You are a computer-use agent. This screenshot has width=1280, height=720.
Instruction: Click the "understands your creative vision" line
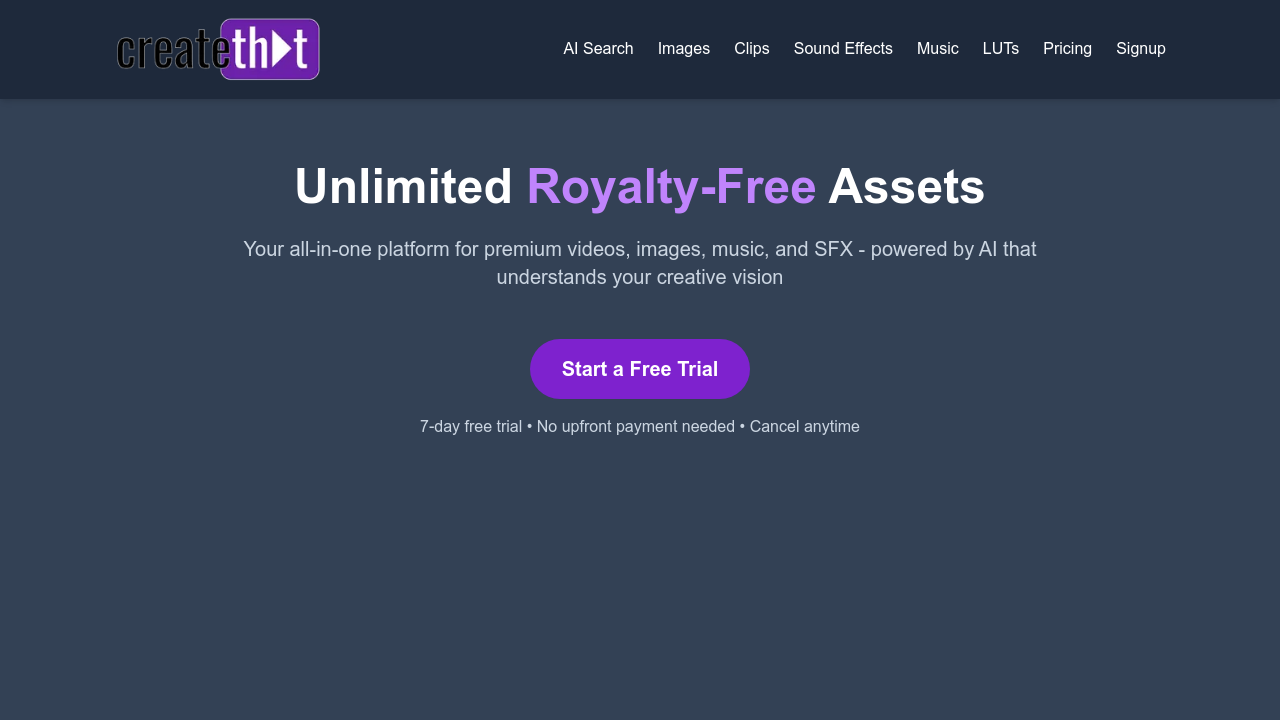coord(639,277)
